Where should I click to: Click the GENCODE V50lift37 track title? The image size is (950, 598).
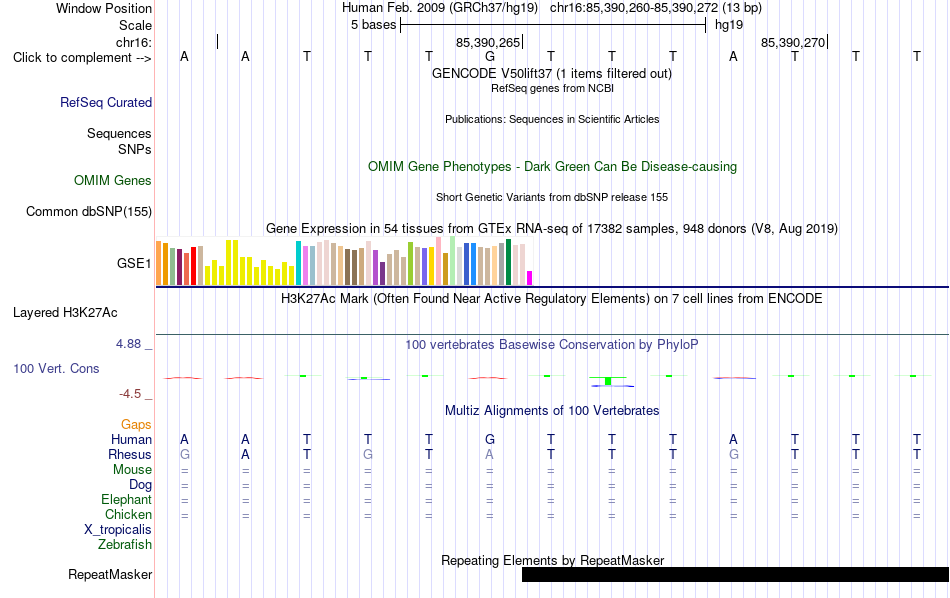pyautogui.click(x=552, y=73)
